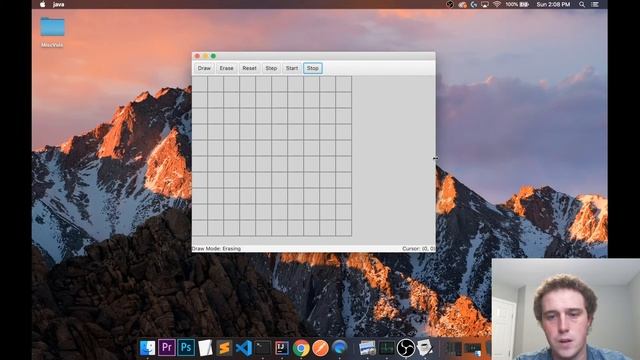Open Spotlight search in the menu bar
The height and width of the screenshot is (360, 640).
(582, 4)
